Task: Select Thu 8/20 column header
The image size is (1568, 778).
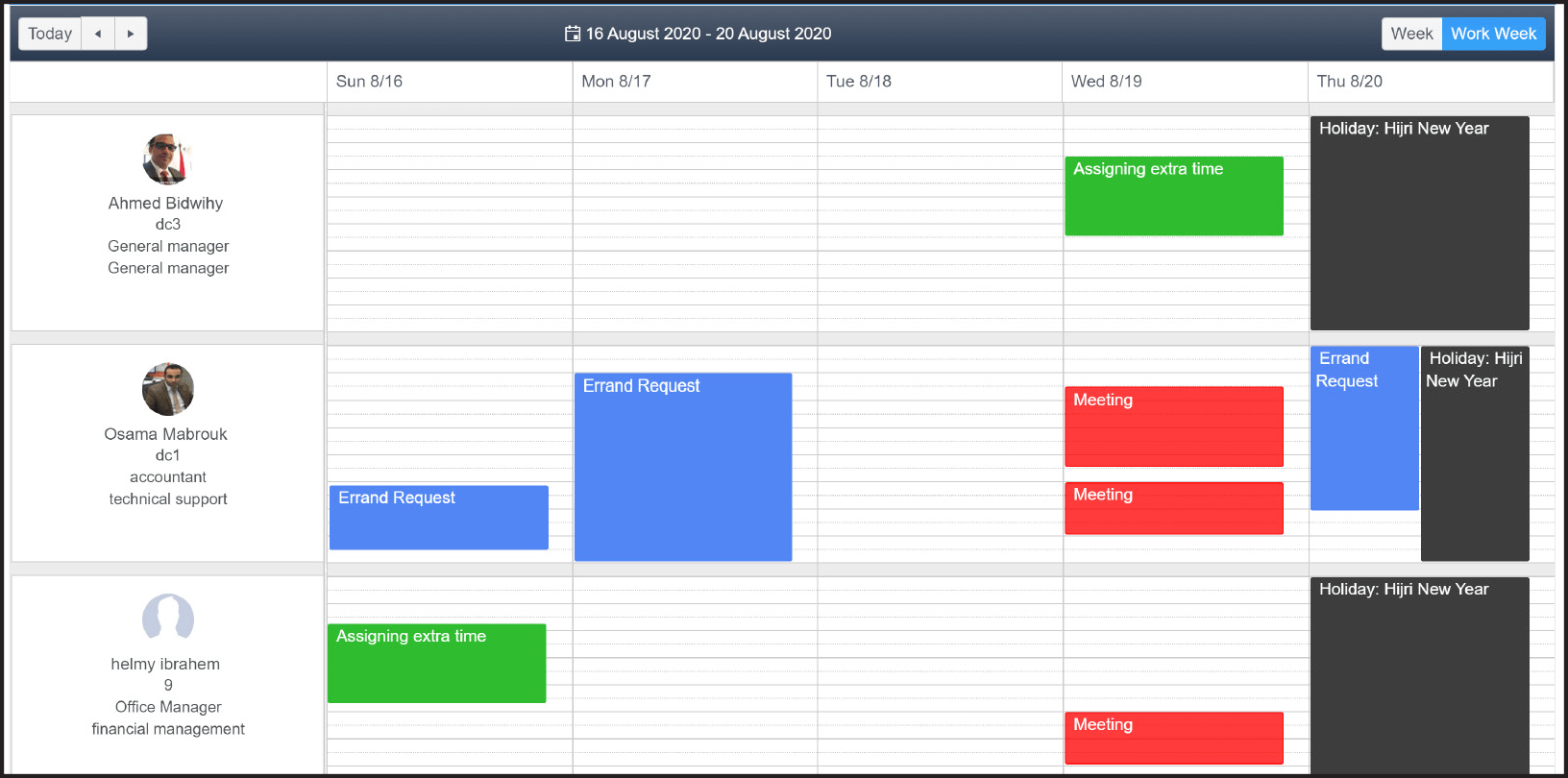Action: (x=1431, y=82)
